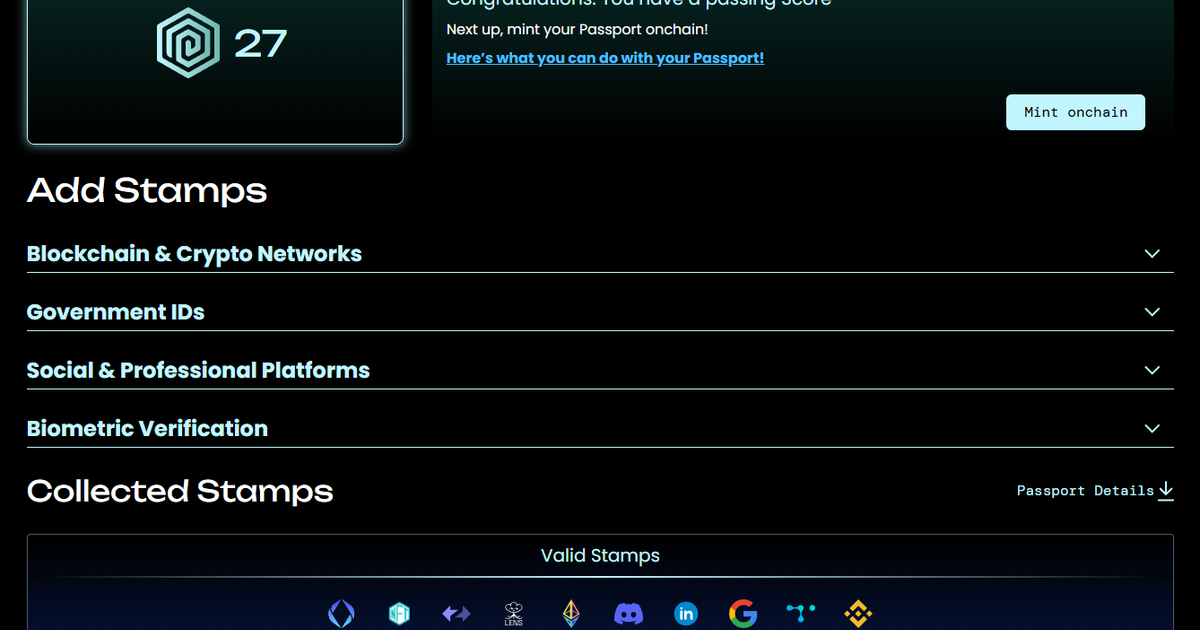
Task: Click the Ethereum stamp icon
Action: coord(571,614)
